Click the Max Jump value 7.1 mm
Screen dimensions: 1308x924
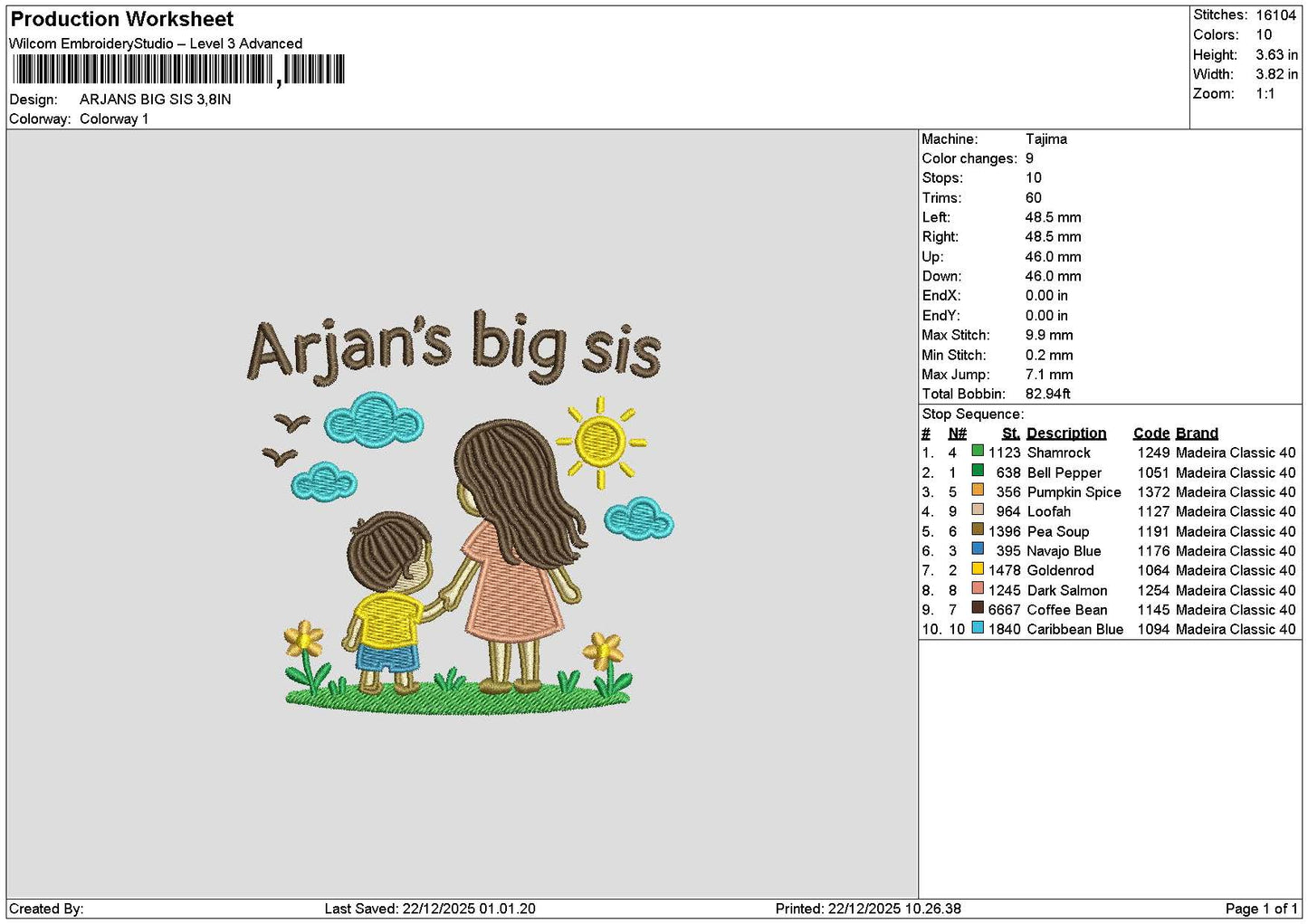[x=1049, y=375]
